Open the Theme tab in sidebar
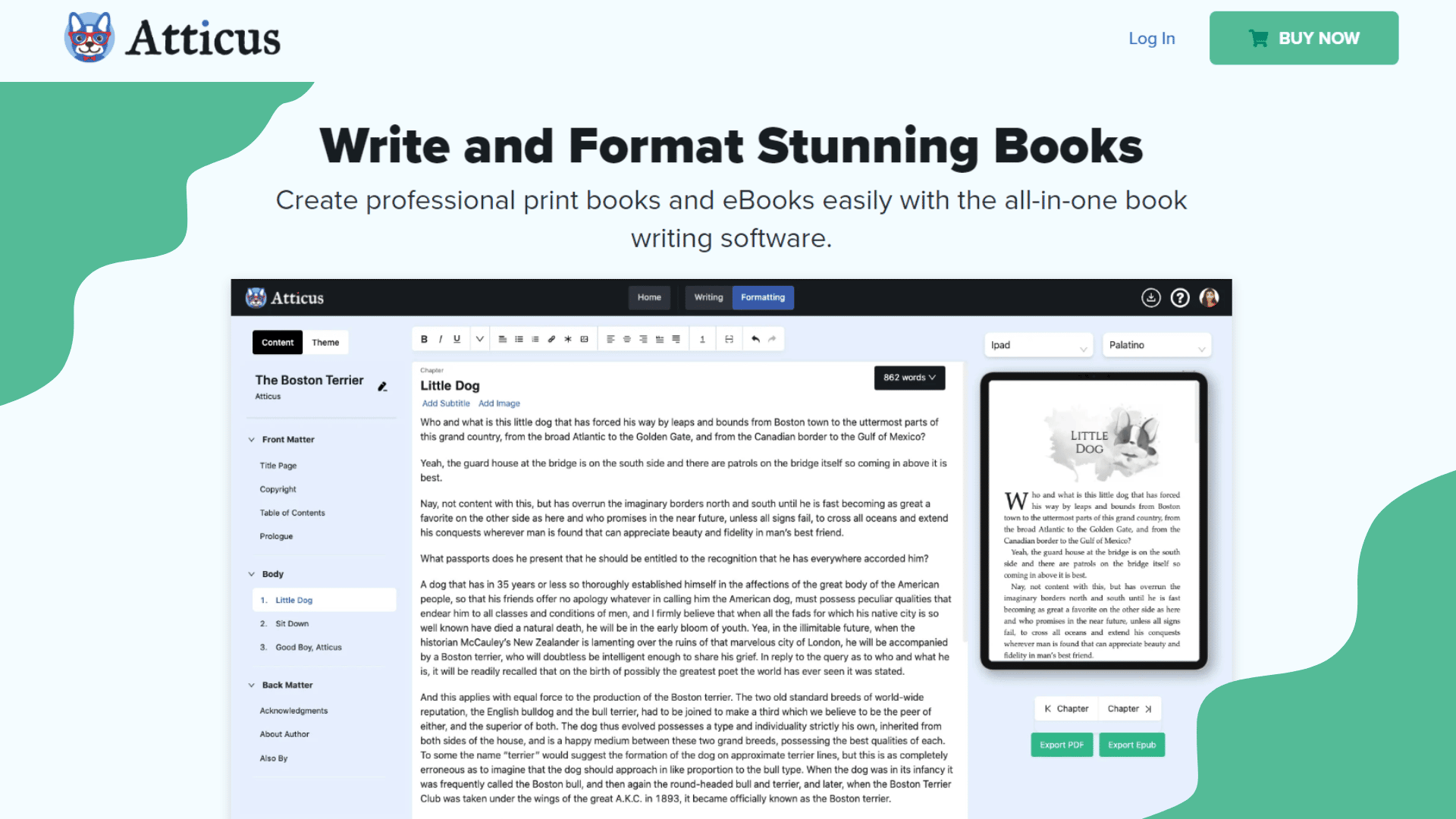Screen dimensions: 1456x819 coord(325,343)
